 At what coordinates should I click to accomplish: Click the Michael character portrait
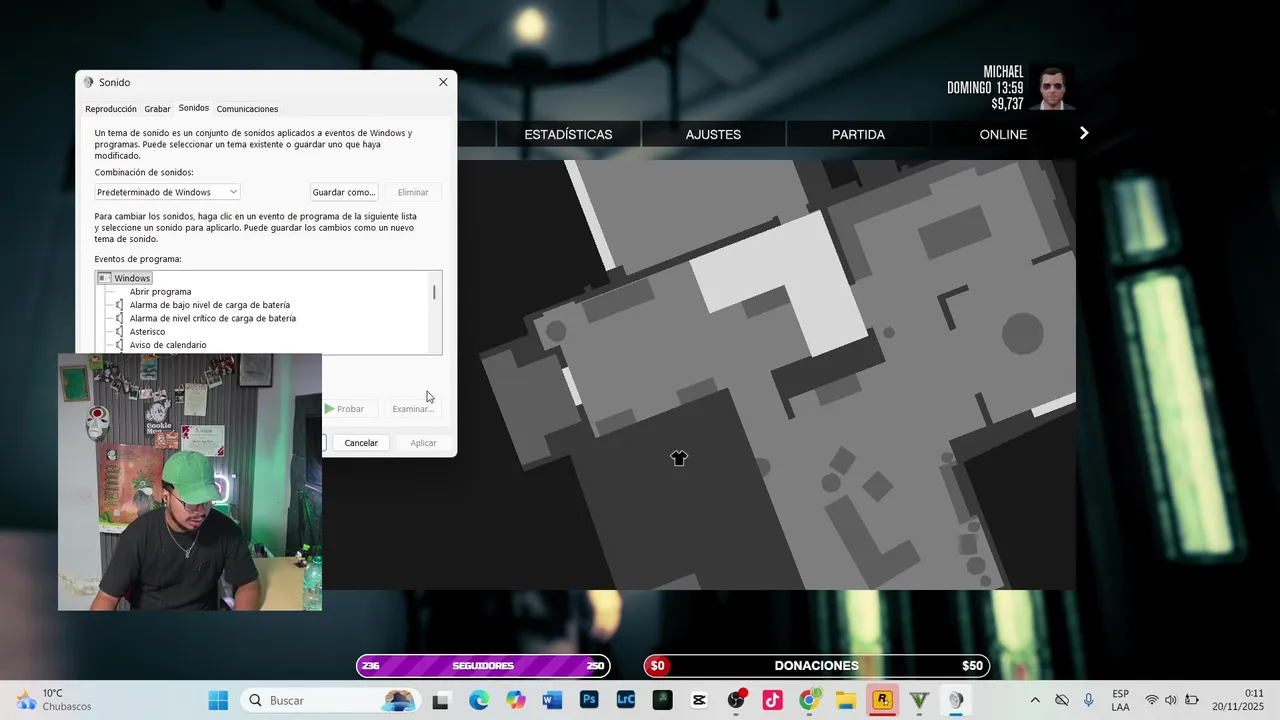tap(1050, 88)
